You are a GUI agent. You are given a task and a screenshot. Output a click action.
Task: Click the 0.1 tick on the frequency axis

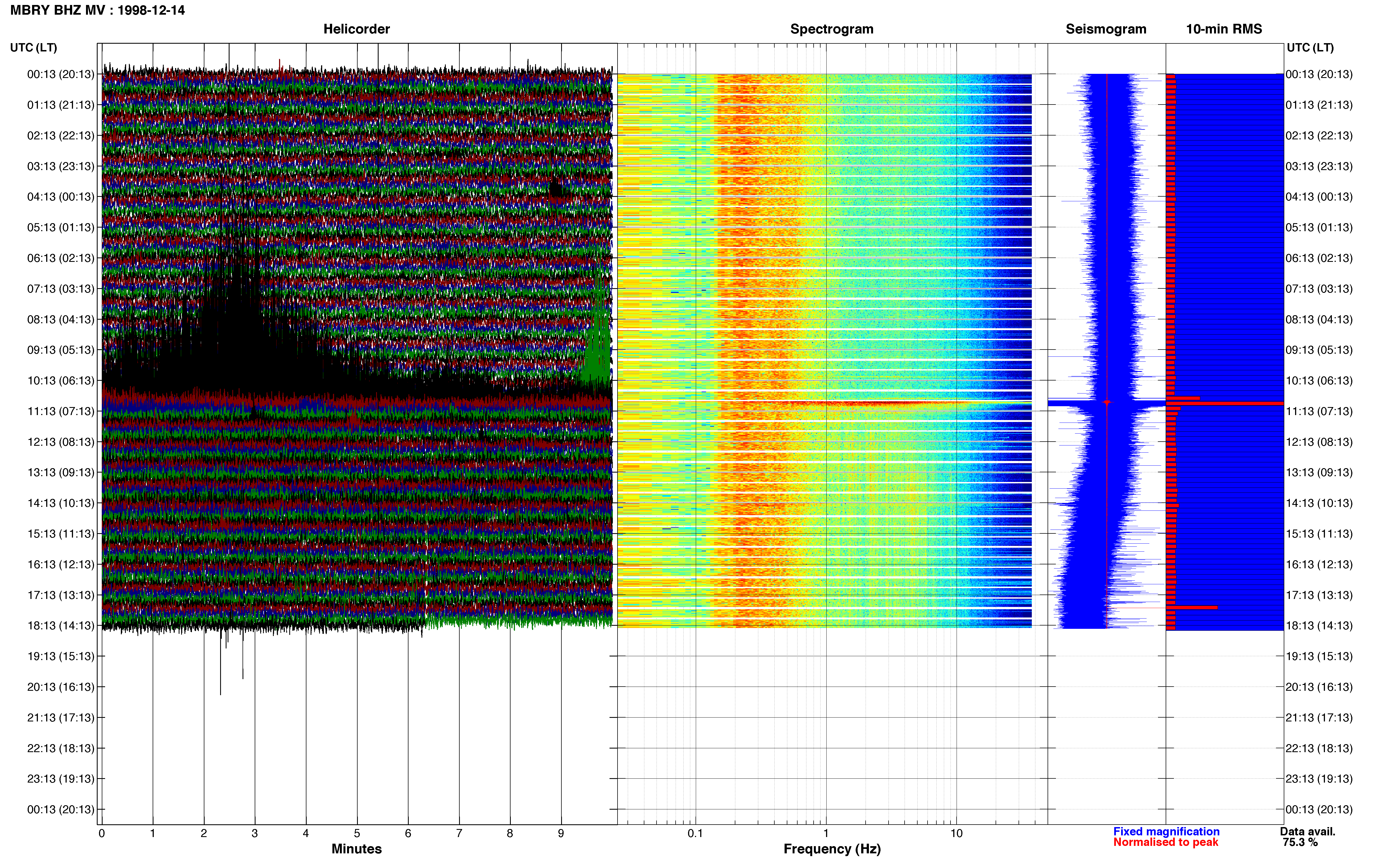tap(695, 833)
